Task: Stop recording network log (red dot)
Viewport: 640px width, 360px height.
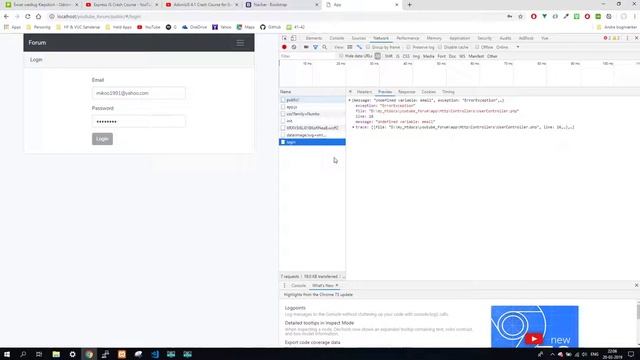Action: coord(284,47)
